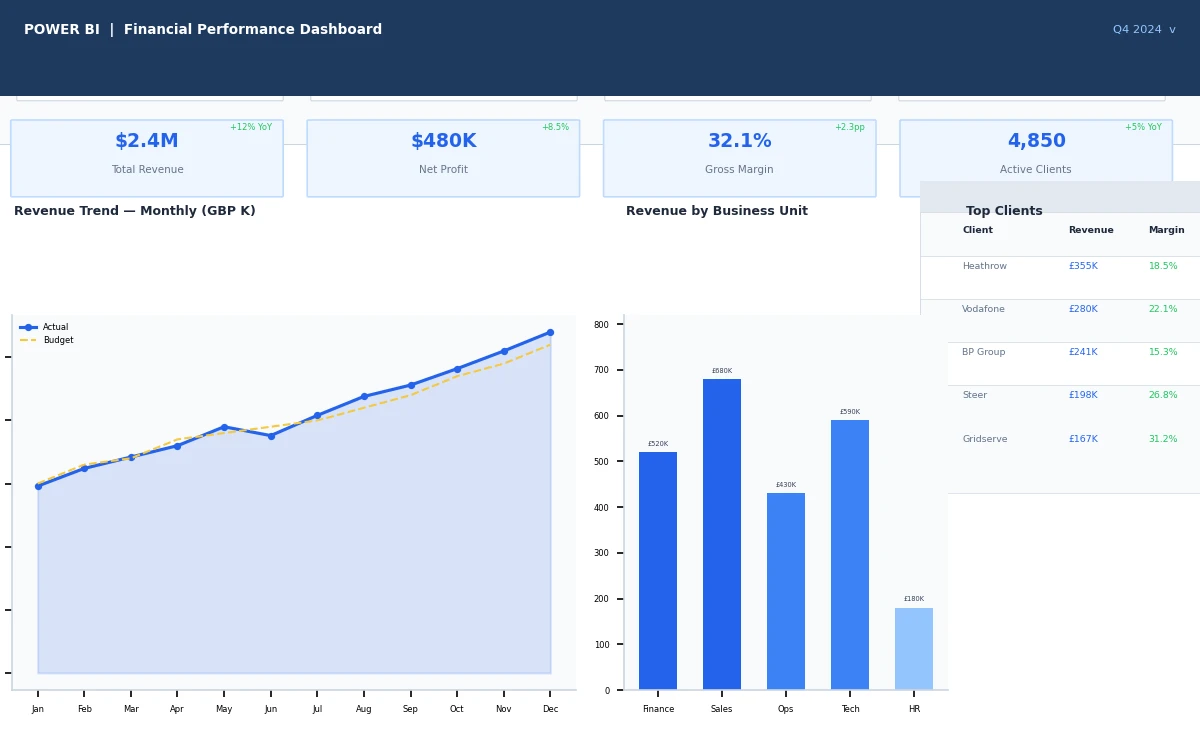Click the £241K revenue value
This screenshot has width=1200, height=750.
[x=1083, y=353]
